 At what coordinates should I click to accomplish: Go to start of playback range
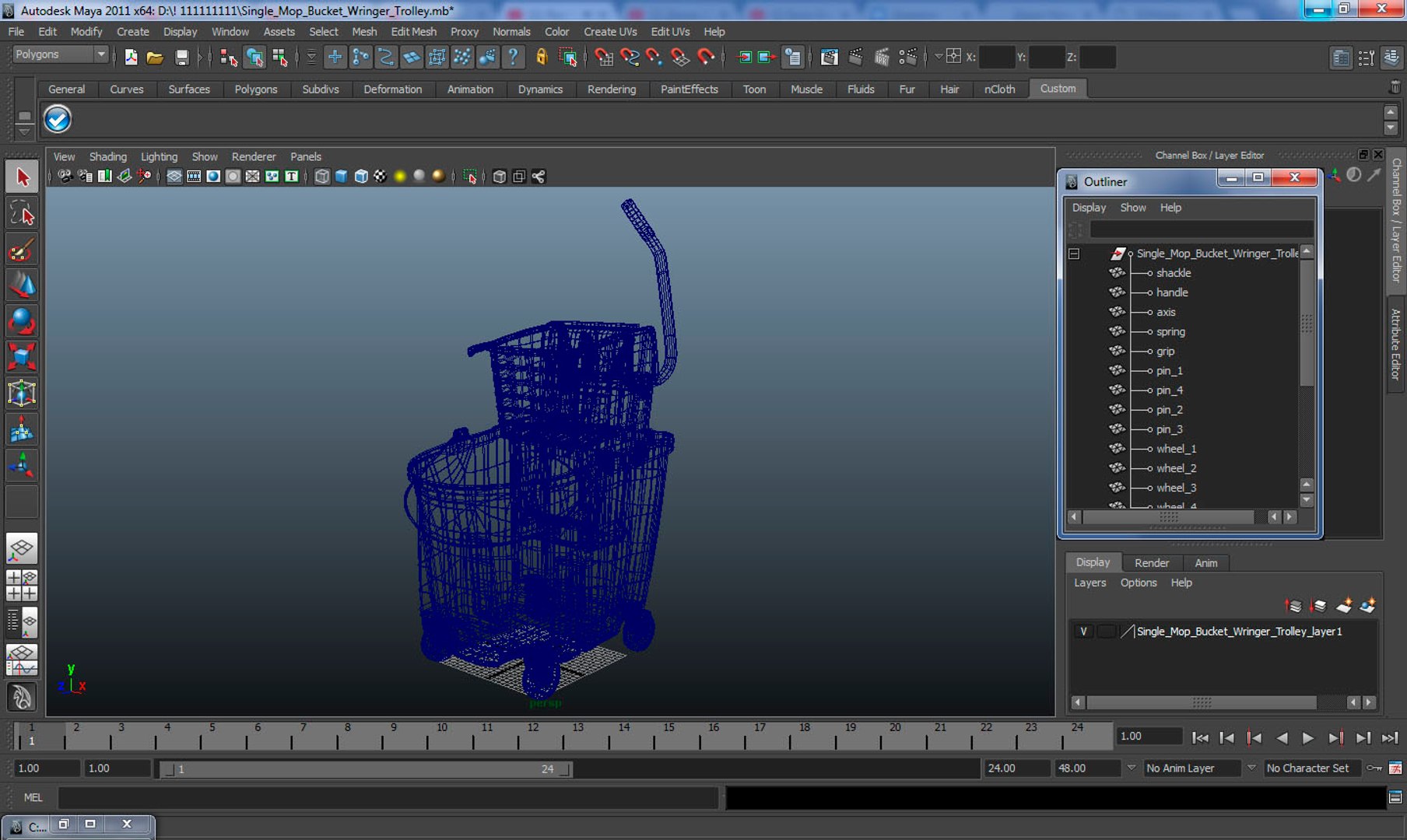point(1200,737)
